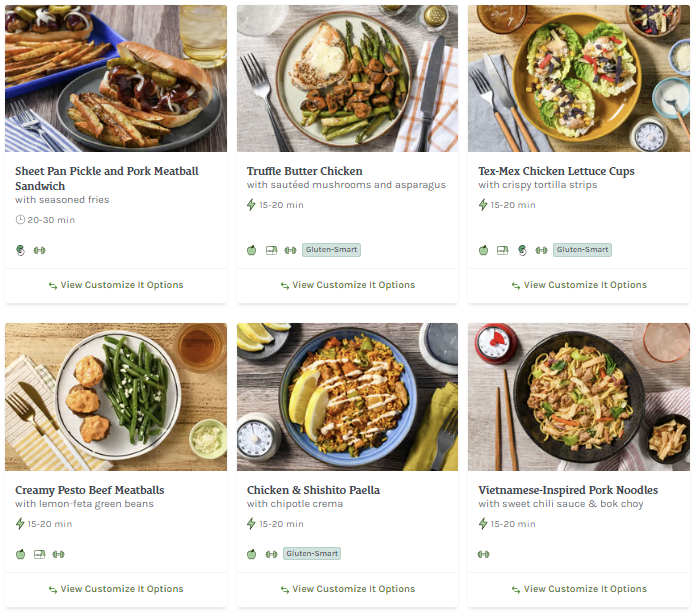Open Customize It options for Tex-Mex Lettuce Cups
Screen dimensions: 693x614
click(x=578, y=285)
